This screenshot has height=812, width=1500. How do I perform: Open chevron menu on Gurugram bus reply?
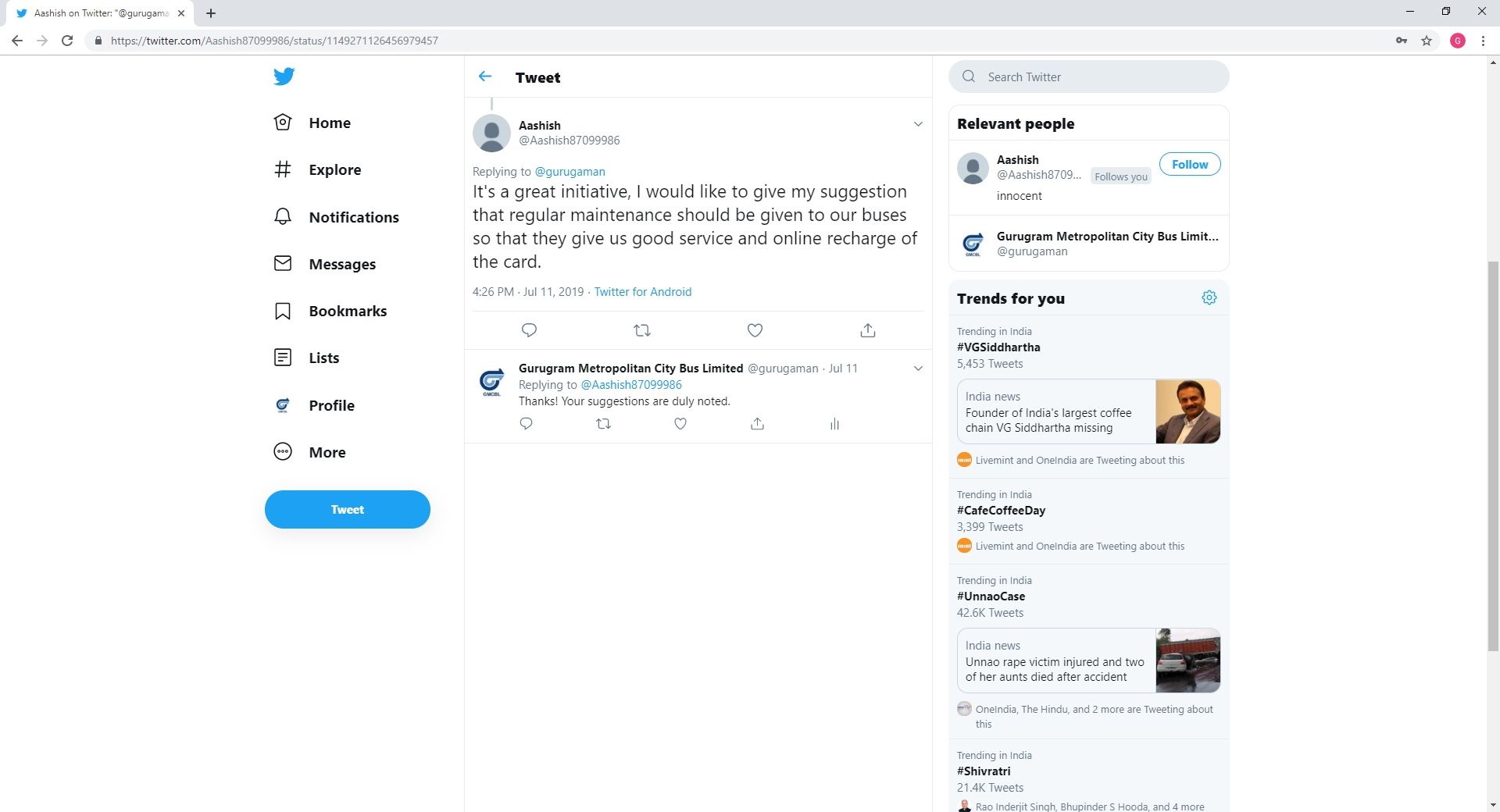[918, 369]
